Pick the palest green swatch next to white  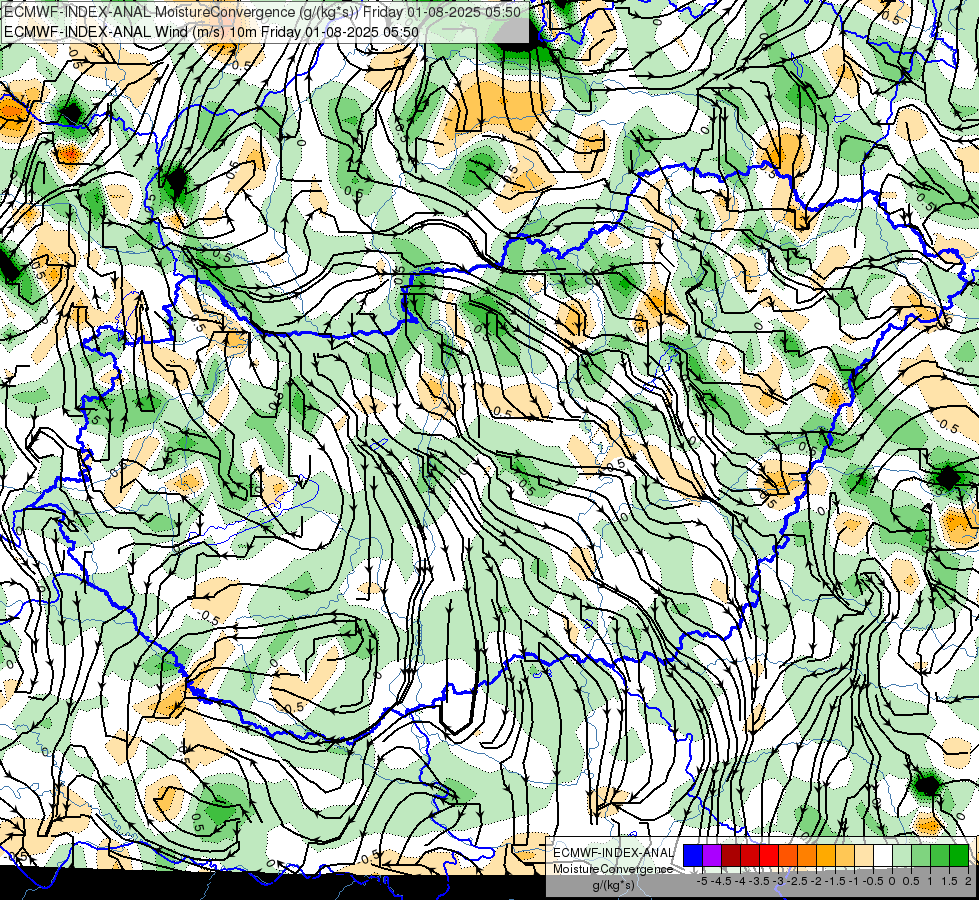tap(902, 855)
